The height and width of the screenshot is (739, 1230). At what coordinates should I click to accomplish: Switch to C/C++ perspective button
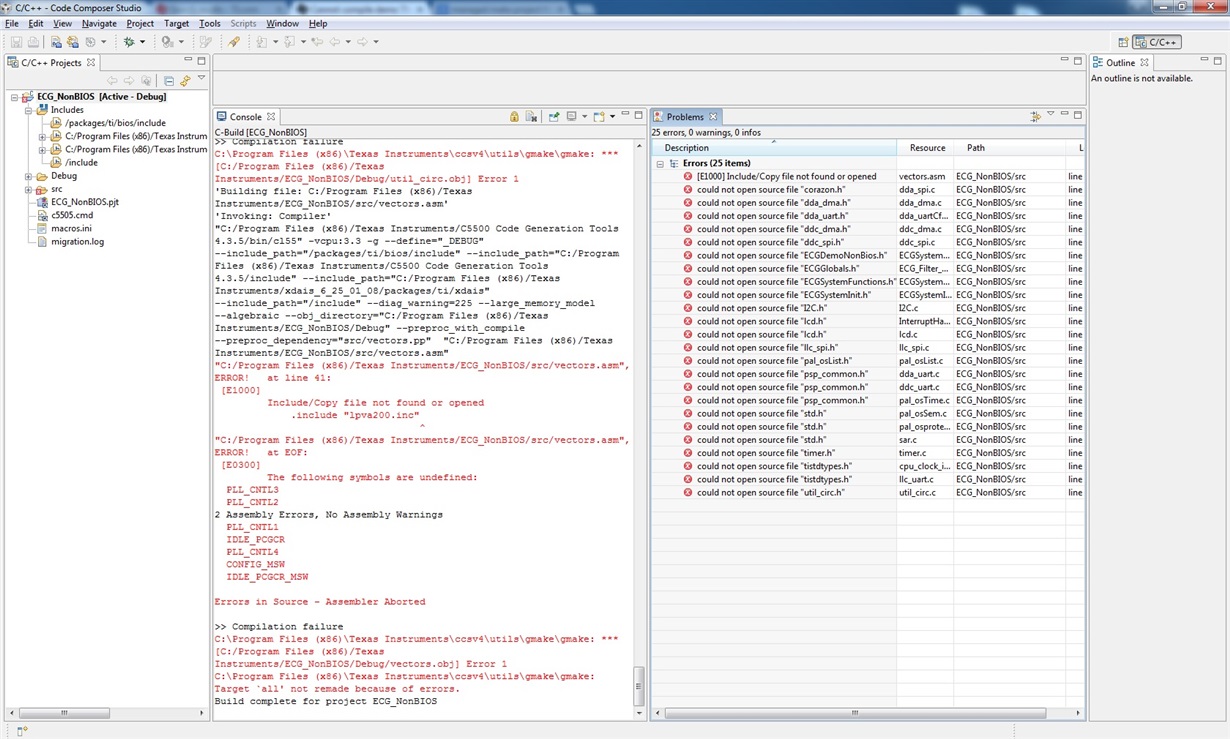click(1157, 42)
